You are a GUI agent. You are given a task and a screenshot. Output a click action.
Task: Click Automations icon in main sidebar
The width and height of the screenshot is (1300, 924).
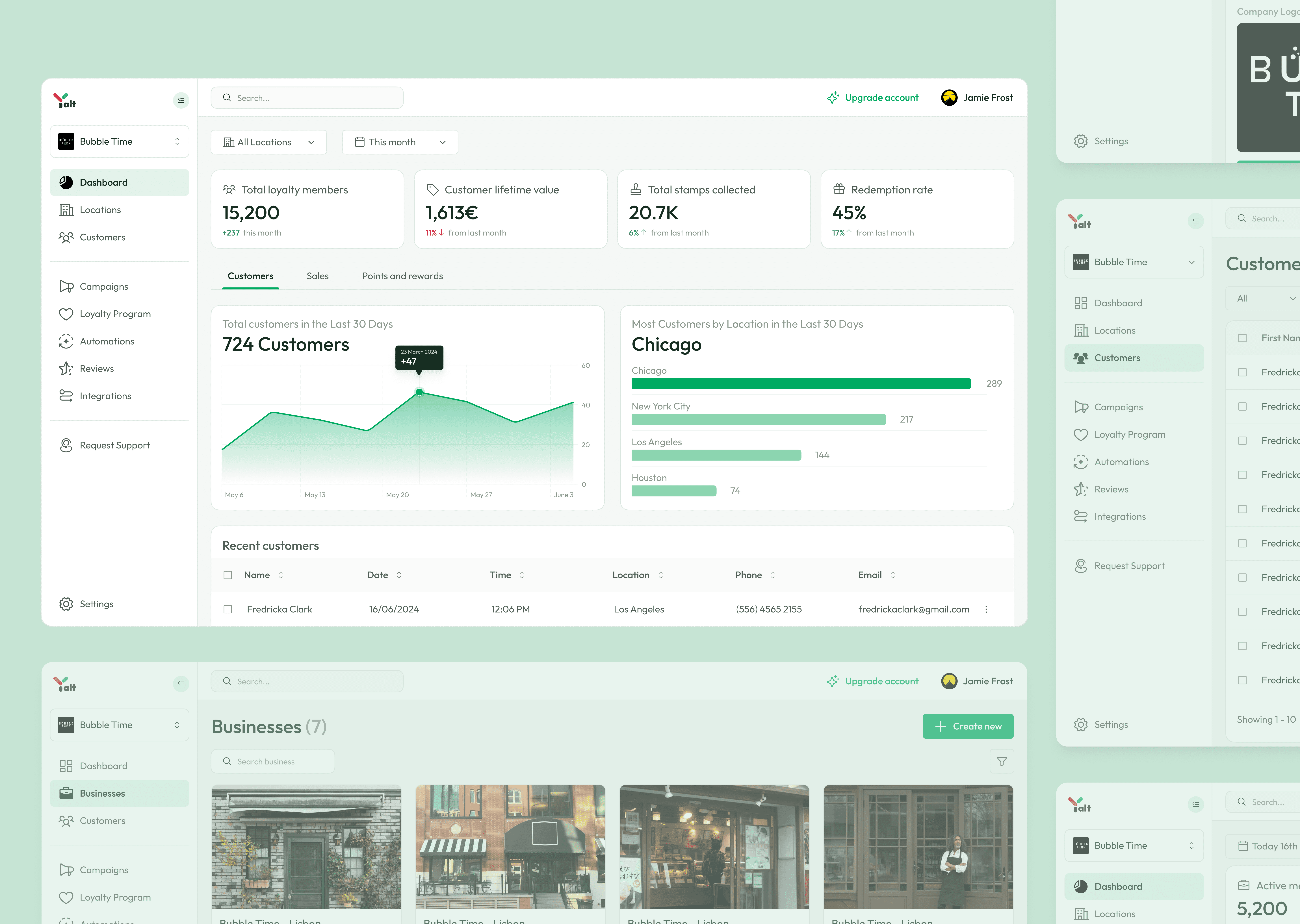pos(66,341)
